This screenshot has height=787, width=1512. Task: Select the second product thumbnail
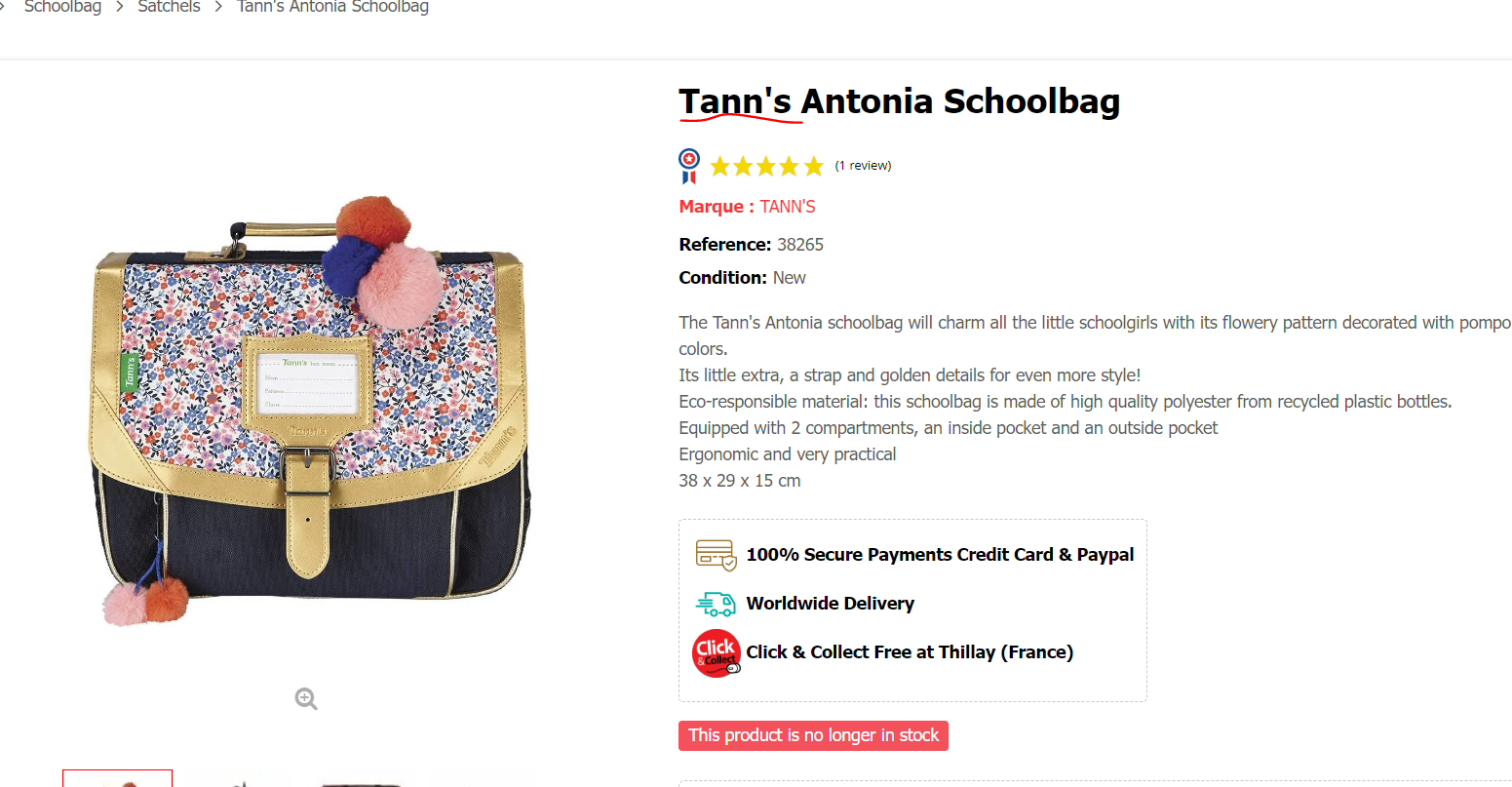(239, 780)
